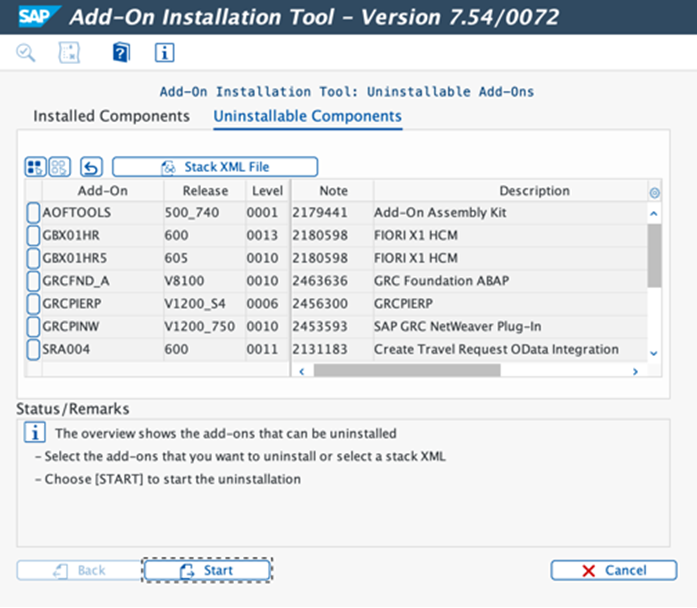
Task: Click the Deselect All rows icon
Action: pyautogui.click(x=59, y=168)
